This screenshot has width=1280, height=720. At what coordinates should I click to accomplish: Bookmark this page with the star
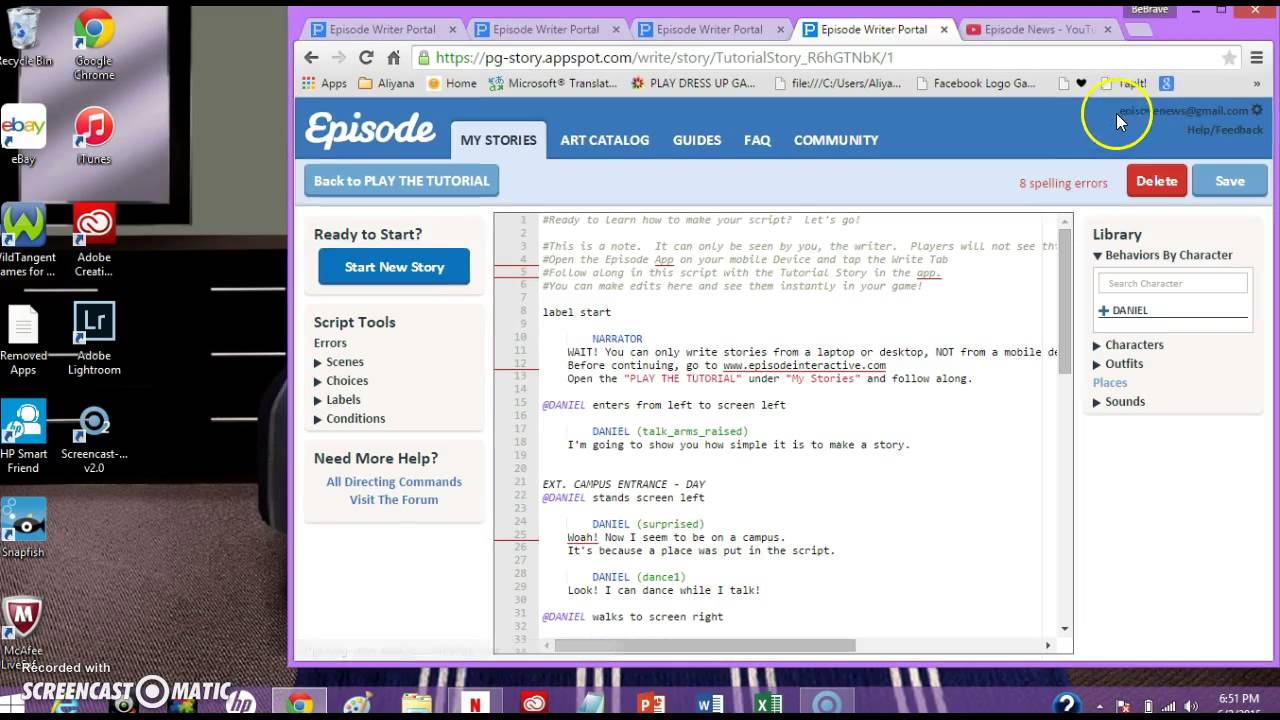pos(1229,58)
